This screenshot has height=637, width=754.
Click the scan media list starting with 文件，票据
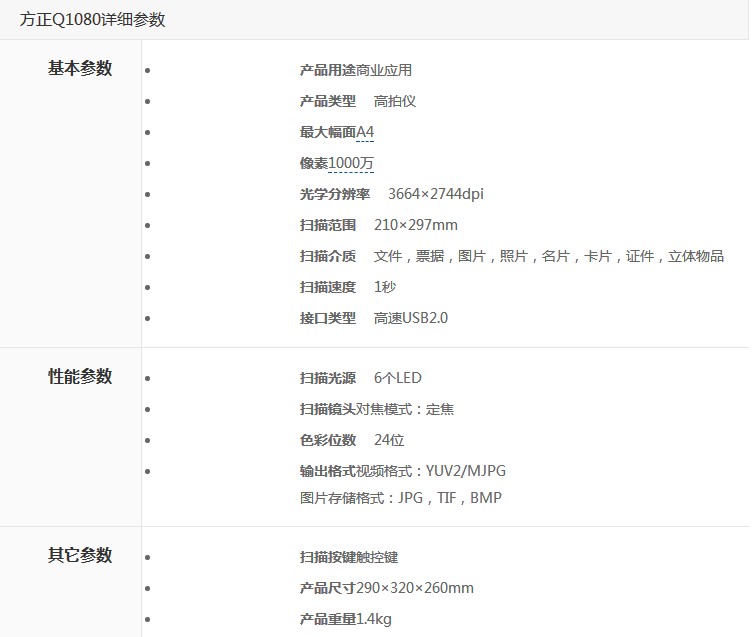(549, 256)
